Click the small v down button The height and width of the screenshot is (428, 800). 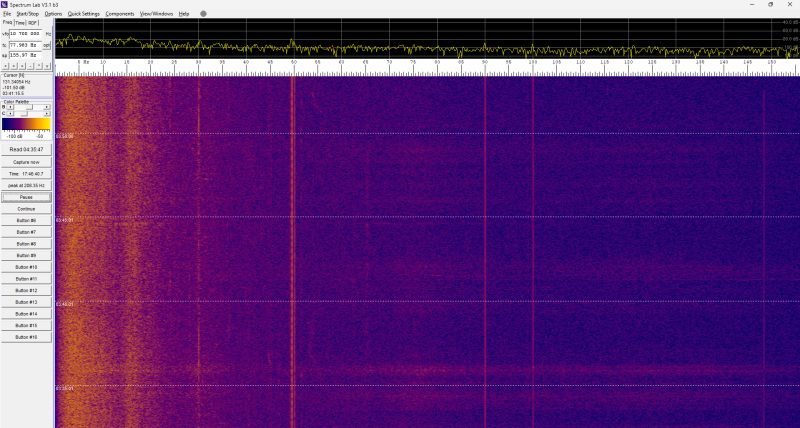click(x=47, y=66)
